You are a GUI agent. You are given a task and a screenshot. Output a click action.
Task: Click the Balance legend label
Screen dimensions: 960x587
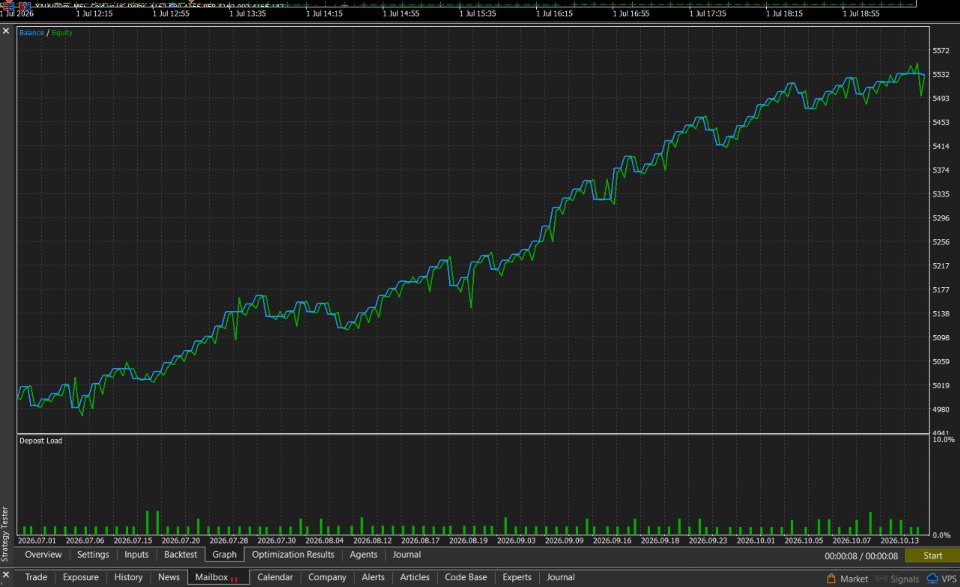click(32, 32)
